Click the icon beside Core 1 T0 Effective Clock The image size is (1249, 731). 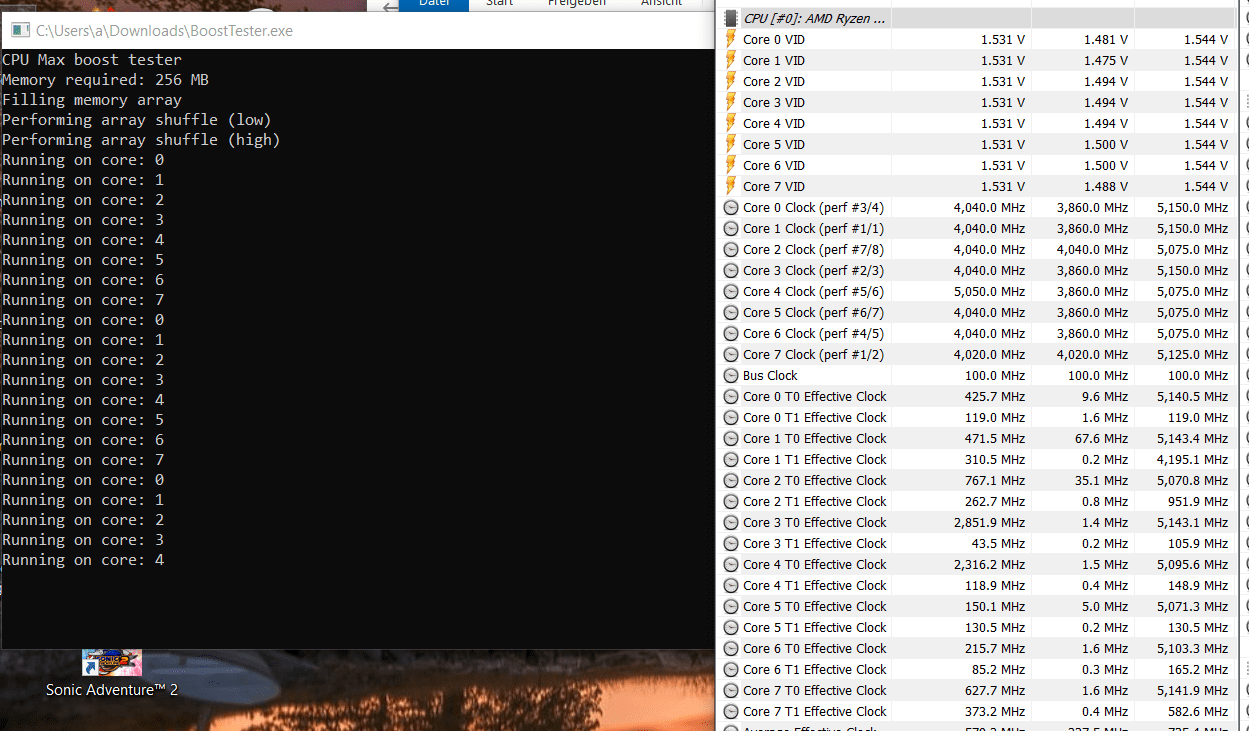[x=732, y=438]
